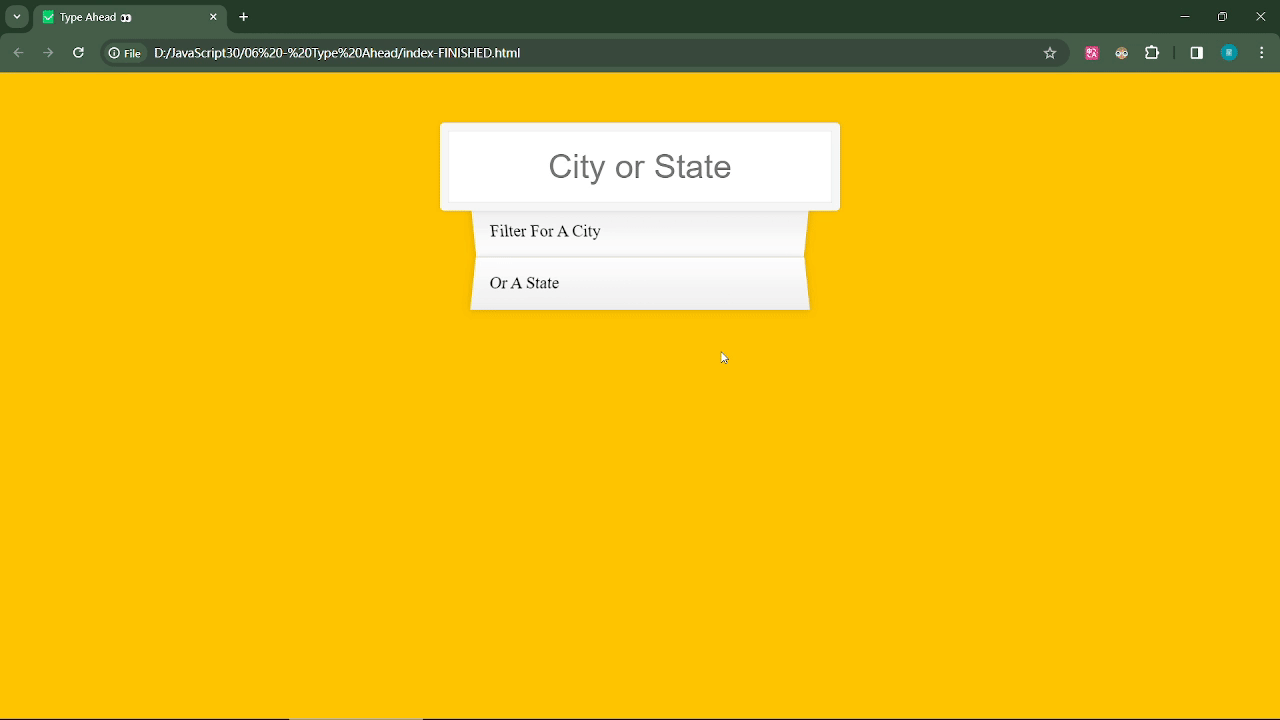Click the pink translate extension icon
The image size is (1280, 720).
click(x=1091, y=52)
